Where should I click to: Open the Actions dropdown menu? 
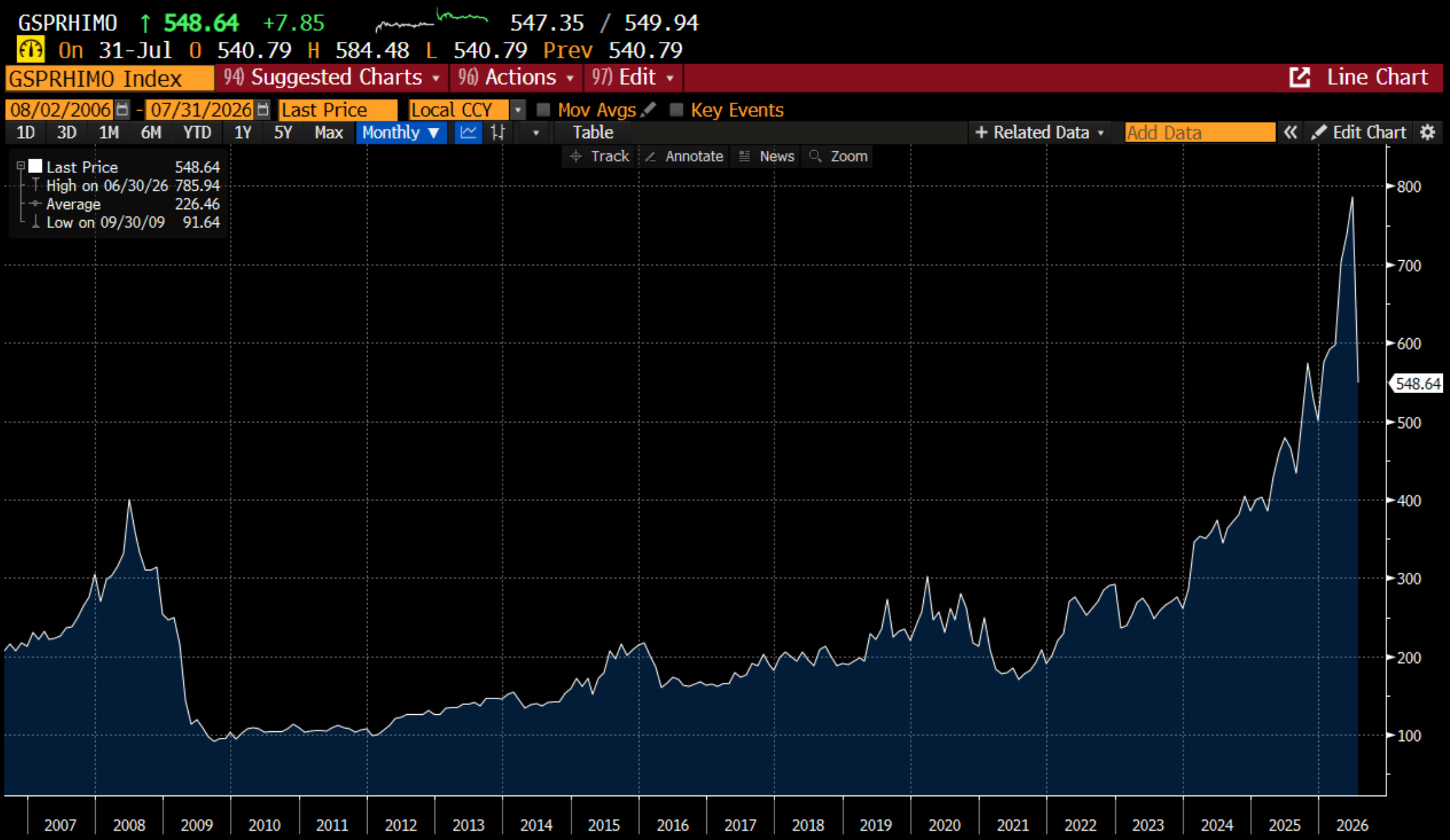516,77
